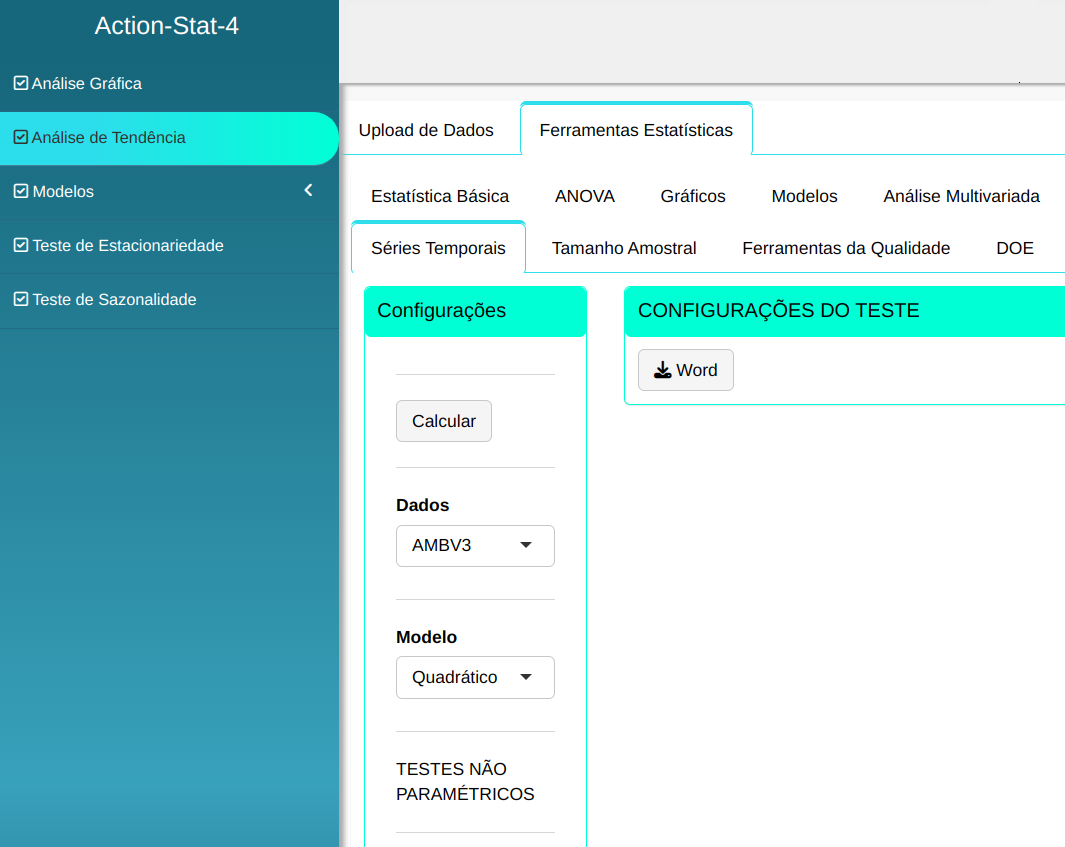This screenshot has height=847, width=1065.
Task: Open the Gráficos tab
Action: point(693,196)
